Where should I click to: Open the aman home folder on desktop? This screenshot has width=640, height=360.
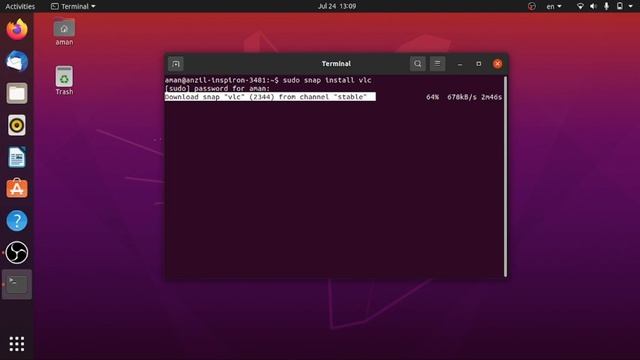pos(64,31)
